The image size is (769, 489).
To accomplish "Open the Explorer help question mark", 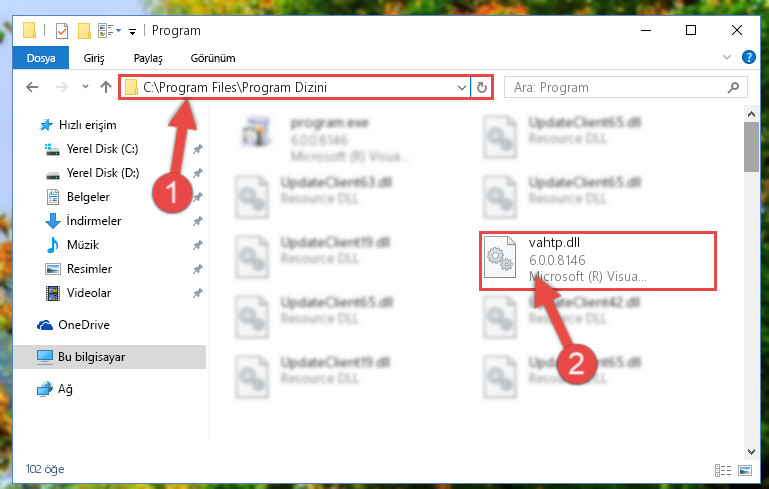I will (748, 57).
